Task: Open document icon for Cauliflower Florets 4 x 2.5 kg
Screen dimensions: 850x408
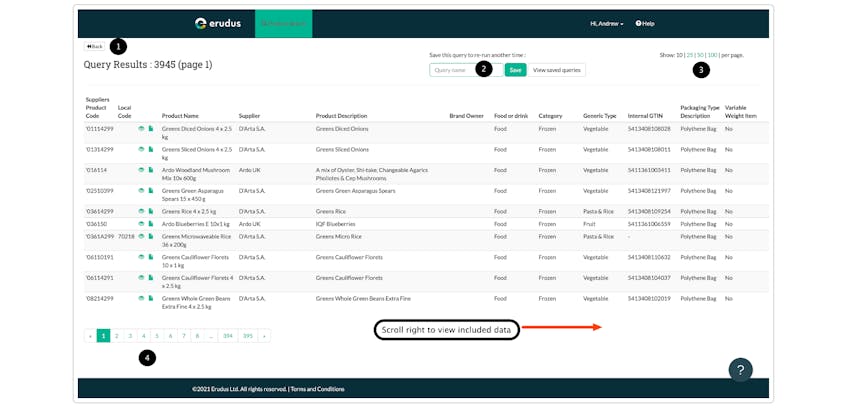Action: tap(151, 277)
